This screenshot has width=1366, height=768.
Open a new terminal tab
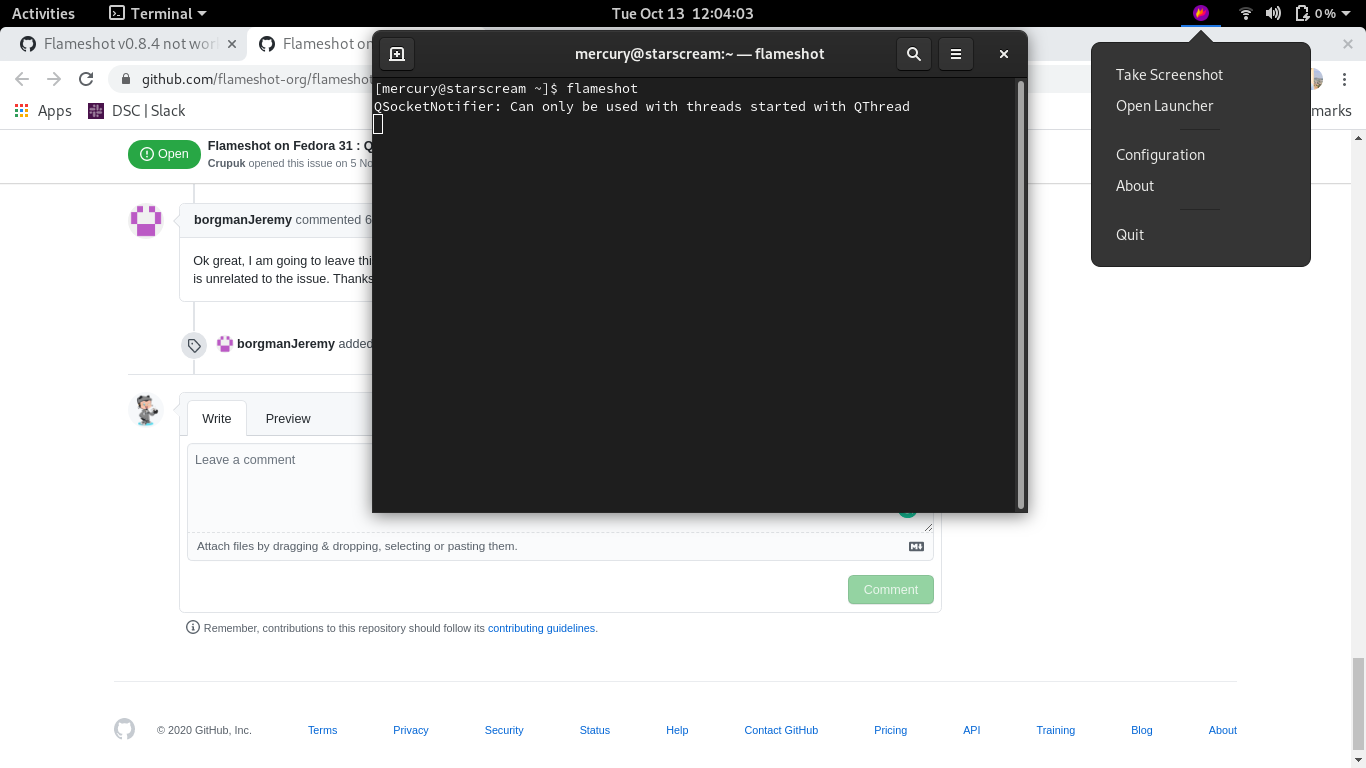coord(397,54)
